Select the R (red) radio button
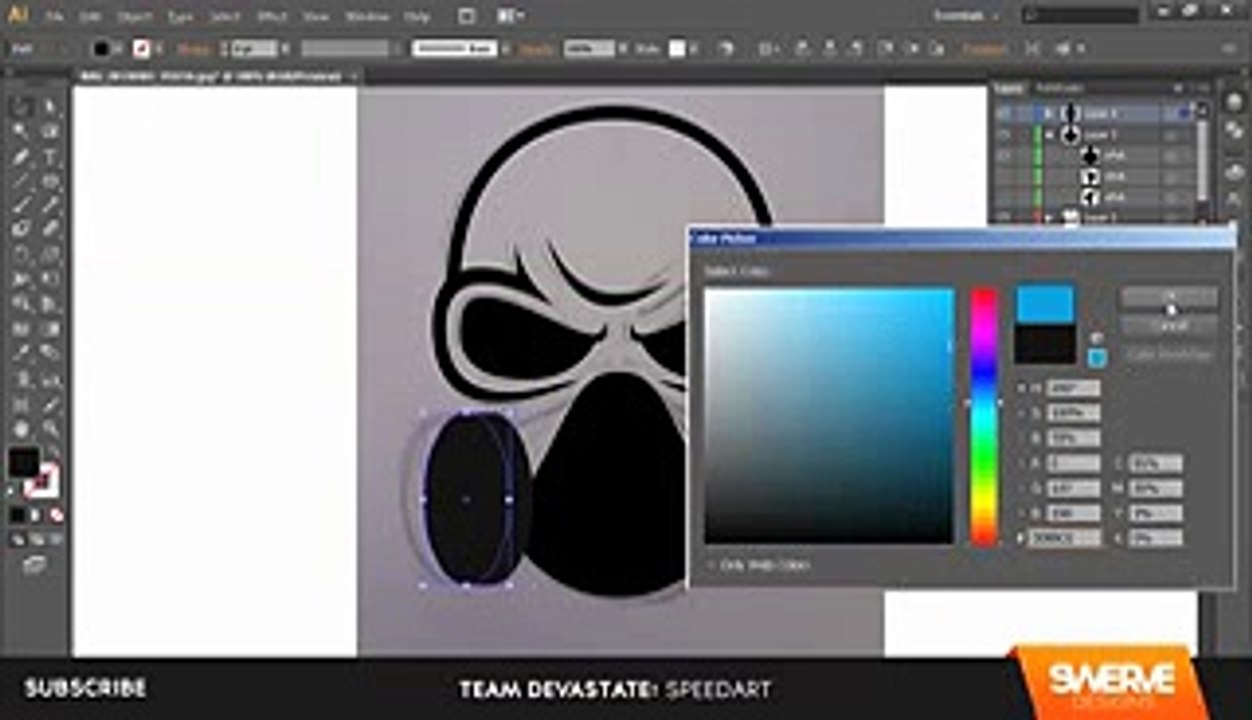 tap(1022, 463)
